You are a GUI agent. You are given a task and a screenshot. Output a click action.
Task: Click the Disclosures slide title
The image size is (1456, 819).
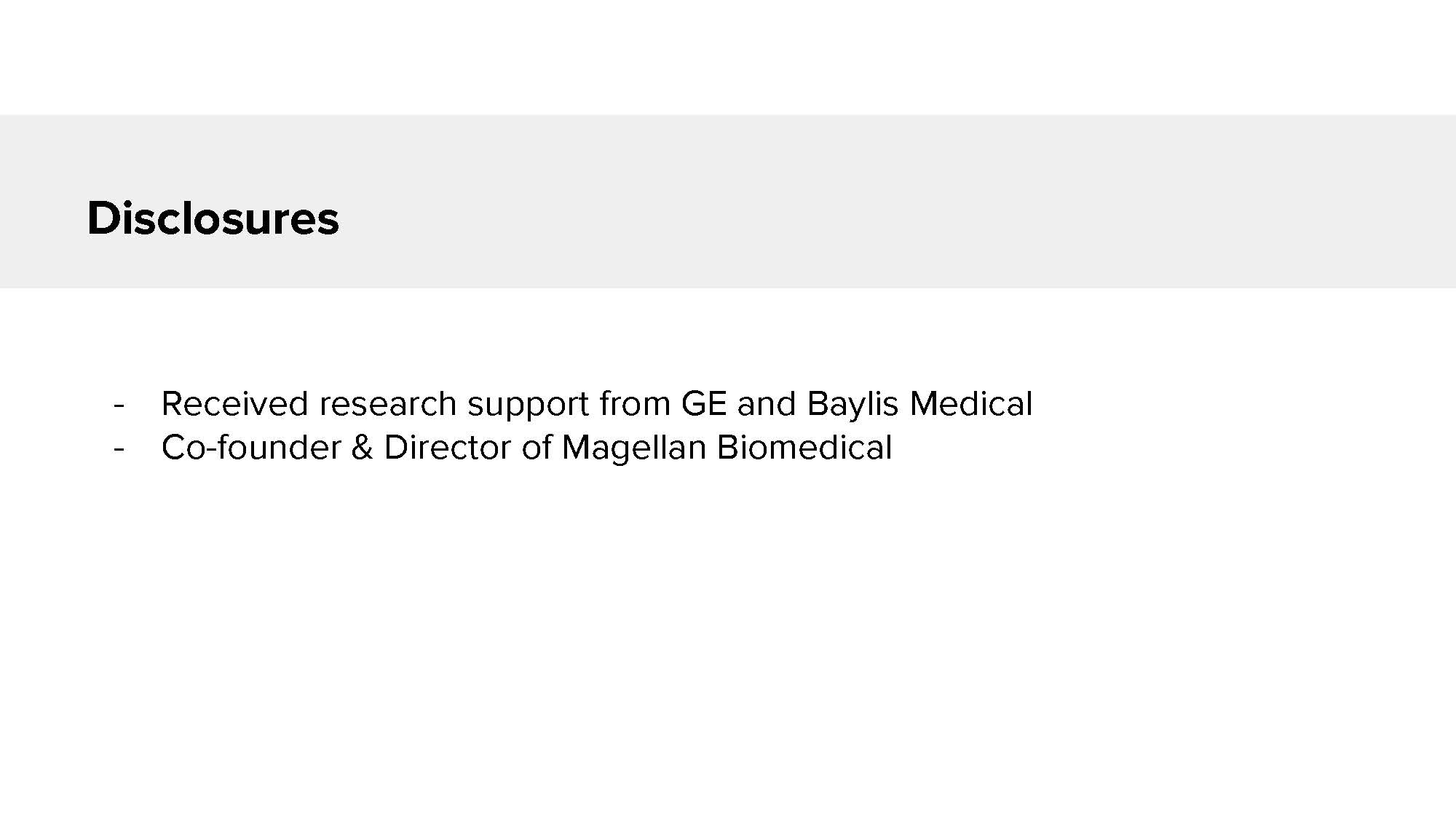pos(213,218)
